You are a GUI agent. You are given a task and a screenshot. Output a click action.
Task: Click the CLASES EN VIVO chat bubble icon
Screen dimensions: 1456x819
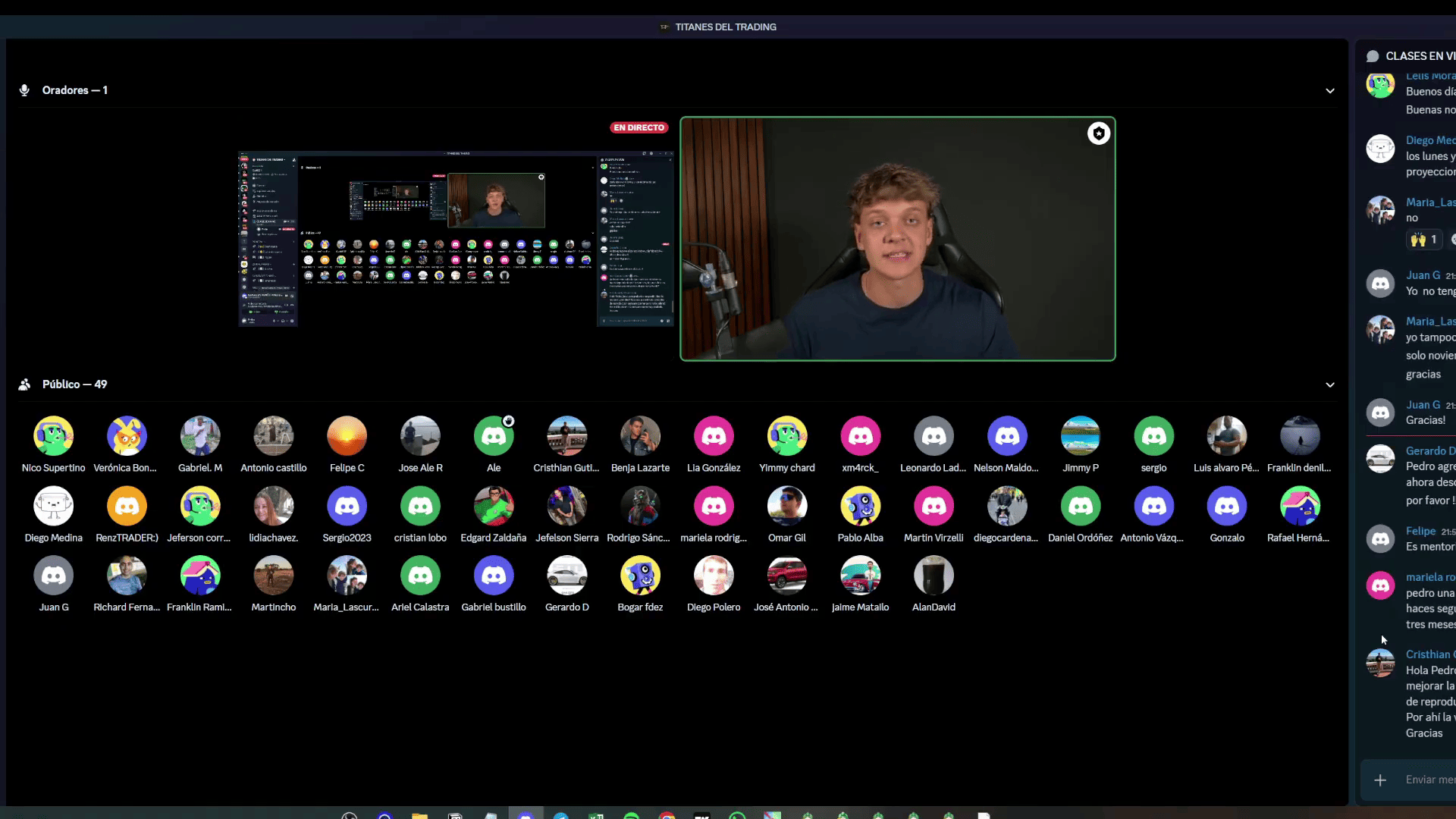click(1373, 56)
